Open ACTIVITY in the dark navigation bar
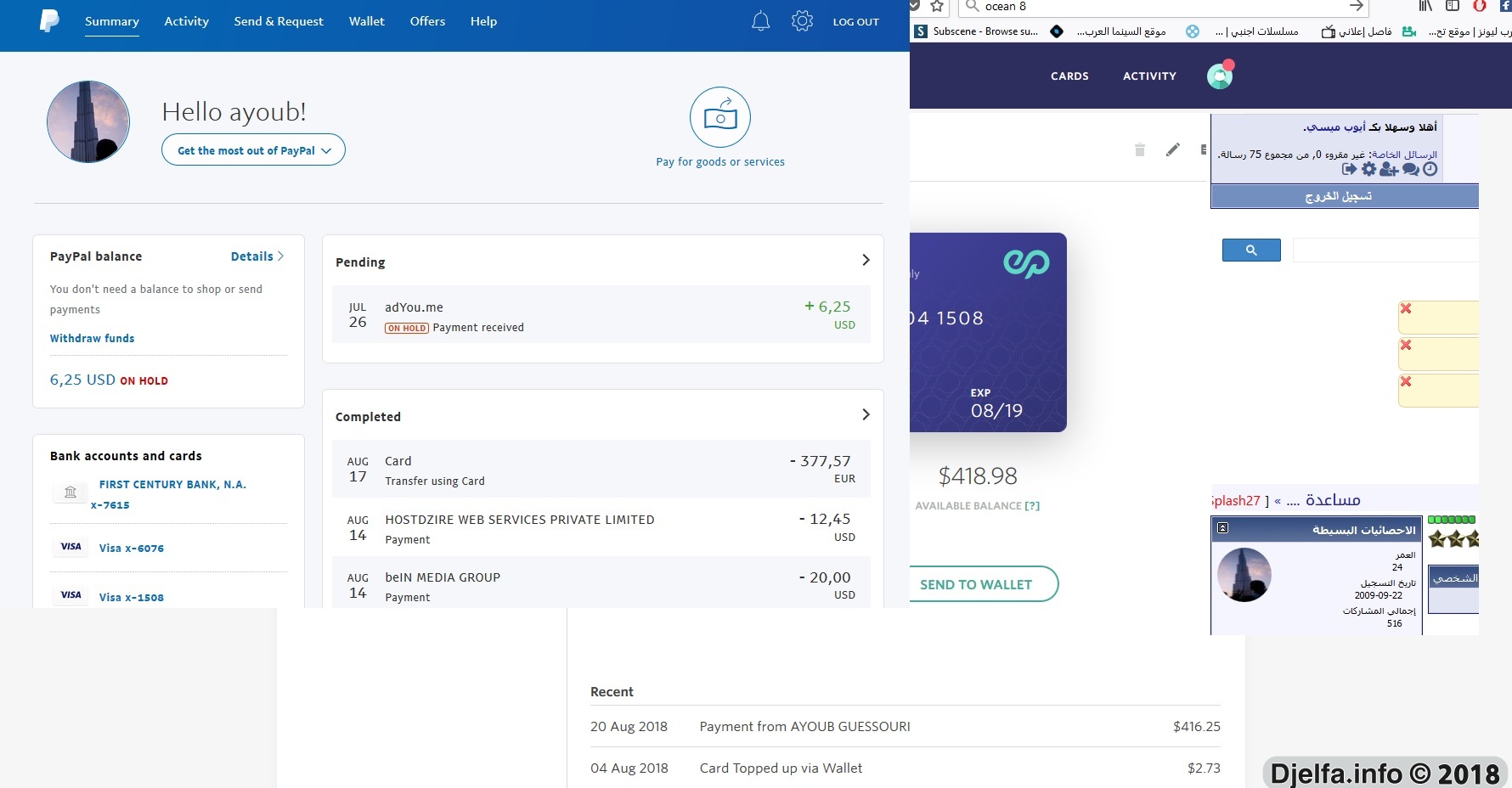The width and height of the screenshot is (1512, 788). click(1149, 76)
